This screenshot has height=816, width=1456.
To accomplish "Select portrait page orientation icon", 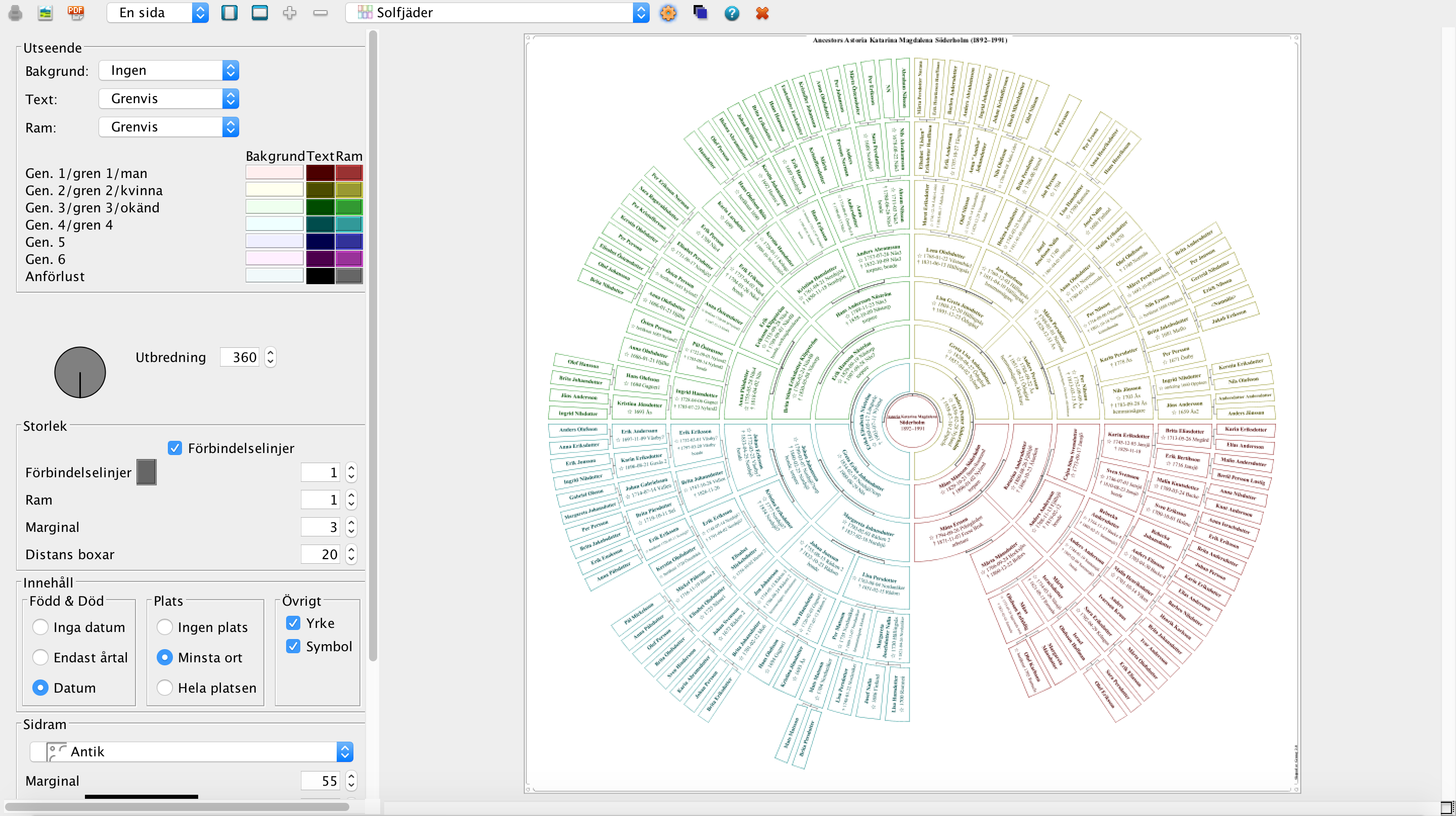I will click(229, 13).
